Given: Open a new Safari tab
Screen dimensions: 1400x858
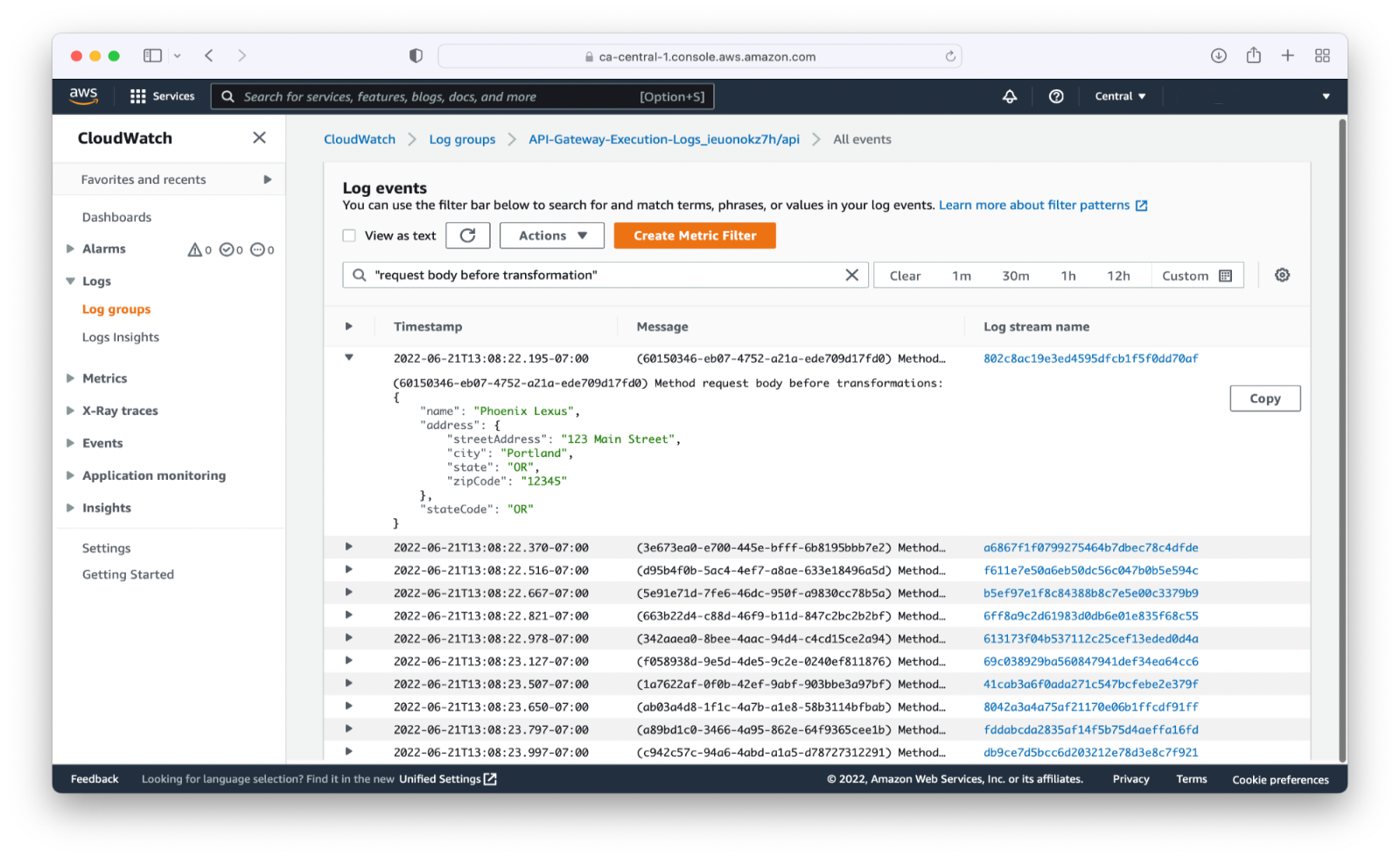Looking at the screenshot, I should (1288, 55).
